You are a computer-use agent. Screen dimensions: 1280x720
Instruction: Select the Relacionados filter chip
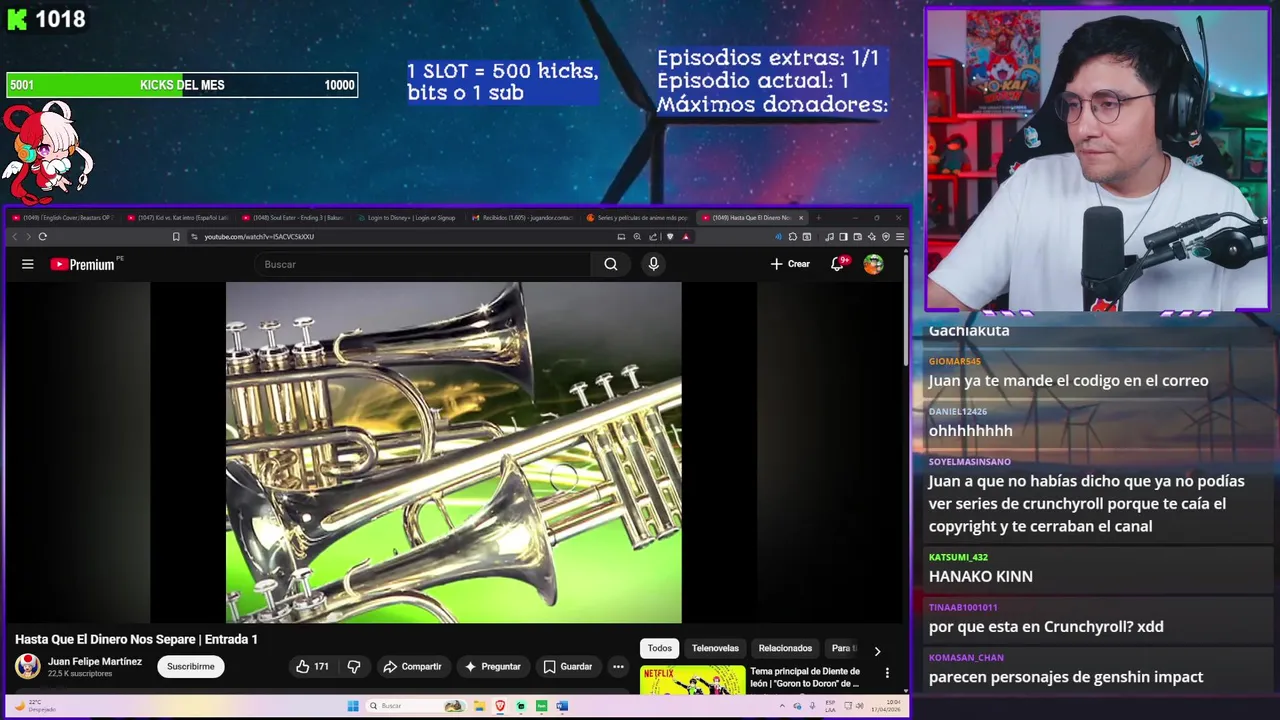pos(785,648)
